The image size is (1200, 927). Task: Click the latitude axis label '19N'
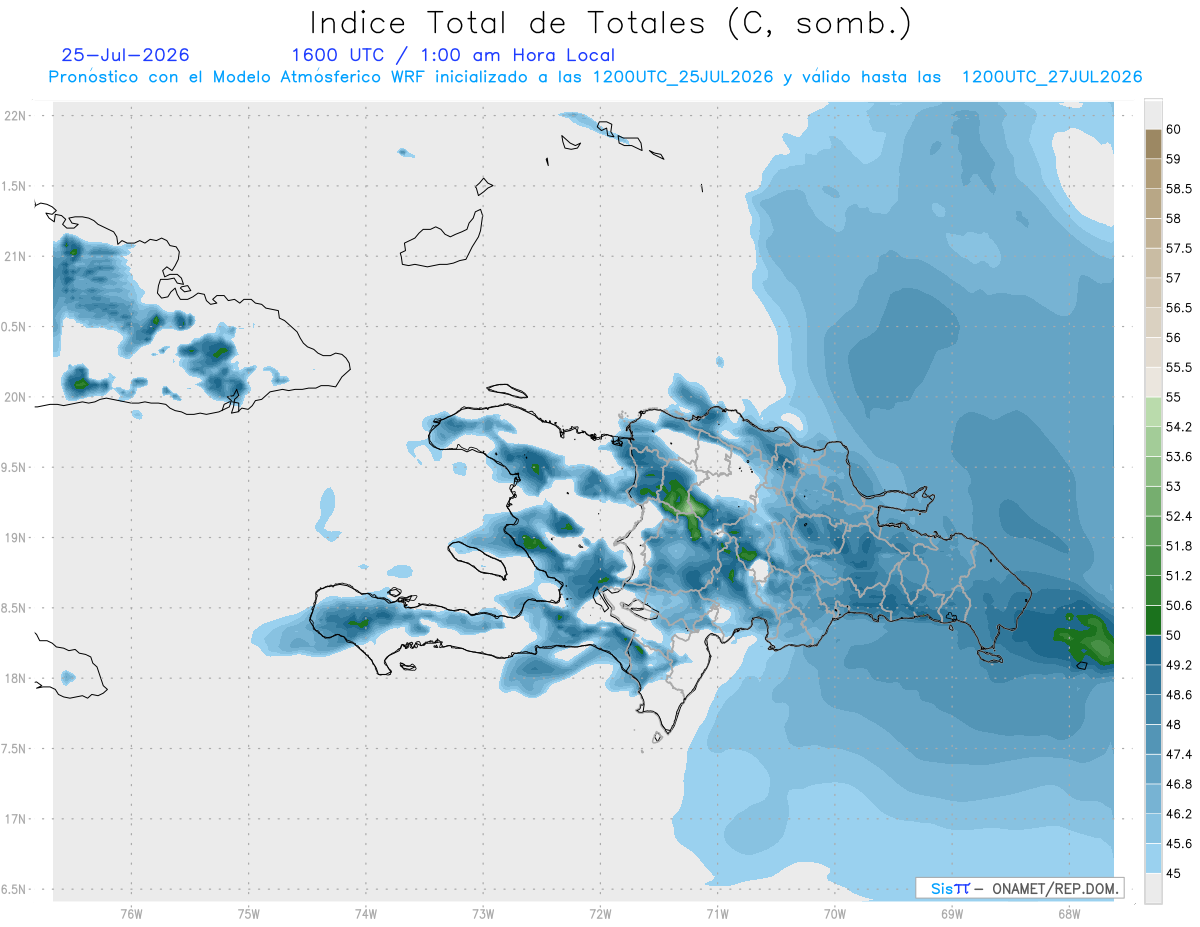pyautogui.click(x=14, y=538)
